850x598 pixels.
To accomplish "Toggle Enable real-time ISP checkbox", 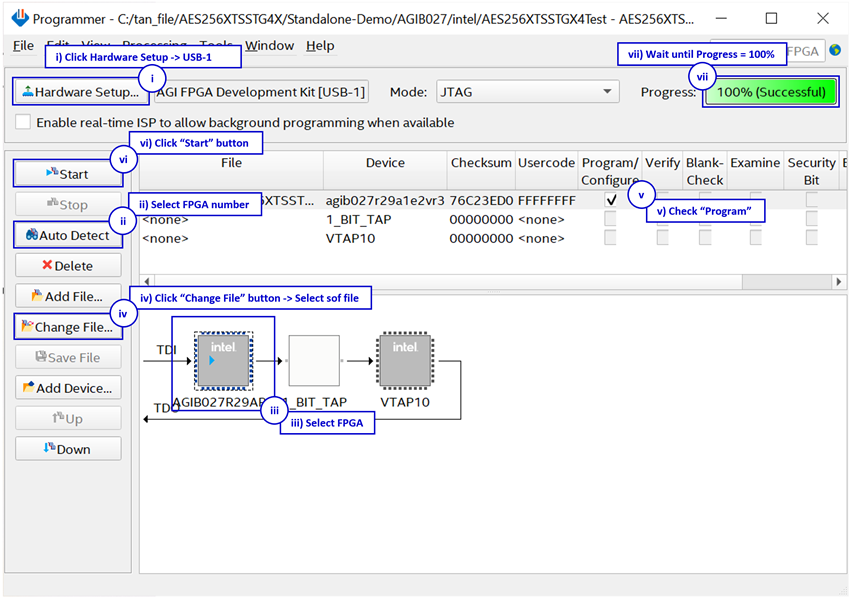I will tap(23, 122).
